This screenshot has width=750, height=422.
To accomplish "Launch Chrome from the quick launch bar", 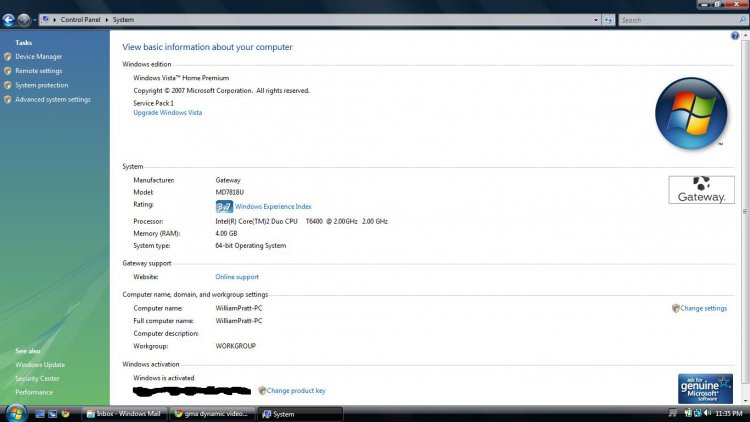I will (x=66, y=414).
